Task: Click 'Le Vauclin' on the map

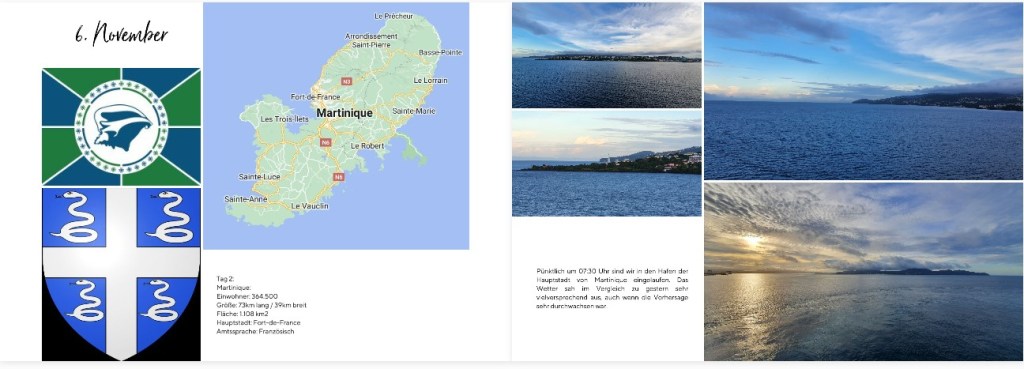Action: [310, 206]
